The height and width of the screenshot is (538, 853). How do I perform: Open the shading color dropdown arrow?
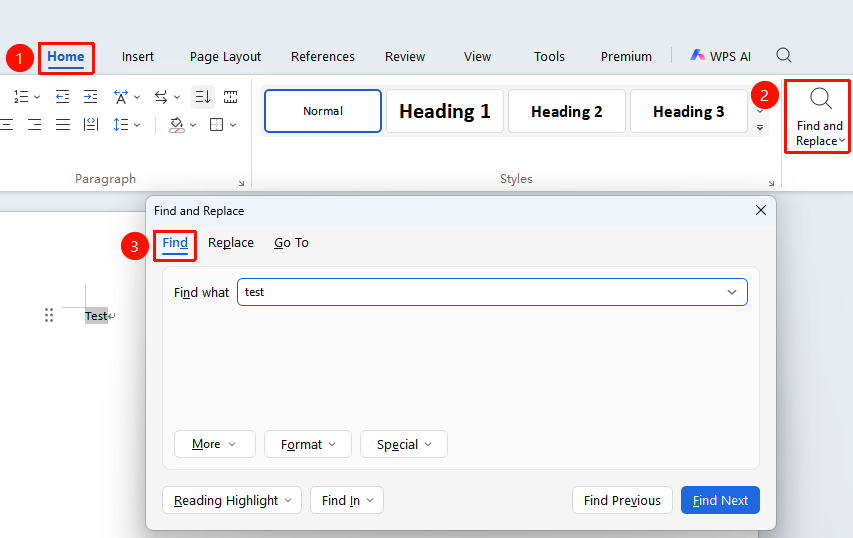[x=193, y=125]
